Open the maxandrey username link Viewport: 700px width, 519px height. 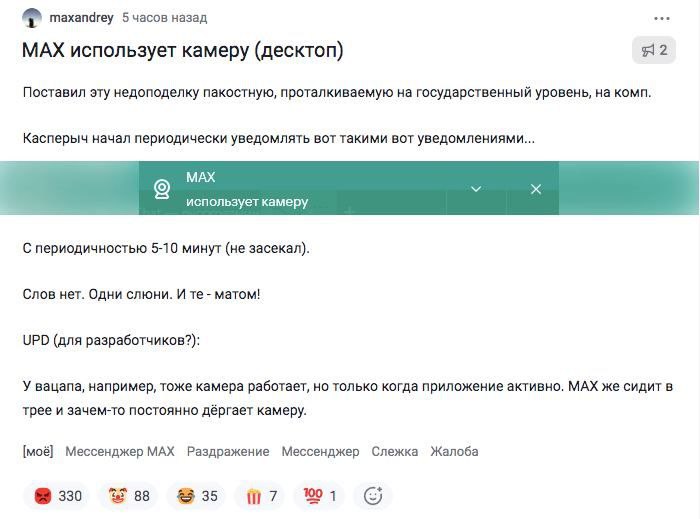click(x=81, y=18)
